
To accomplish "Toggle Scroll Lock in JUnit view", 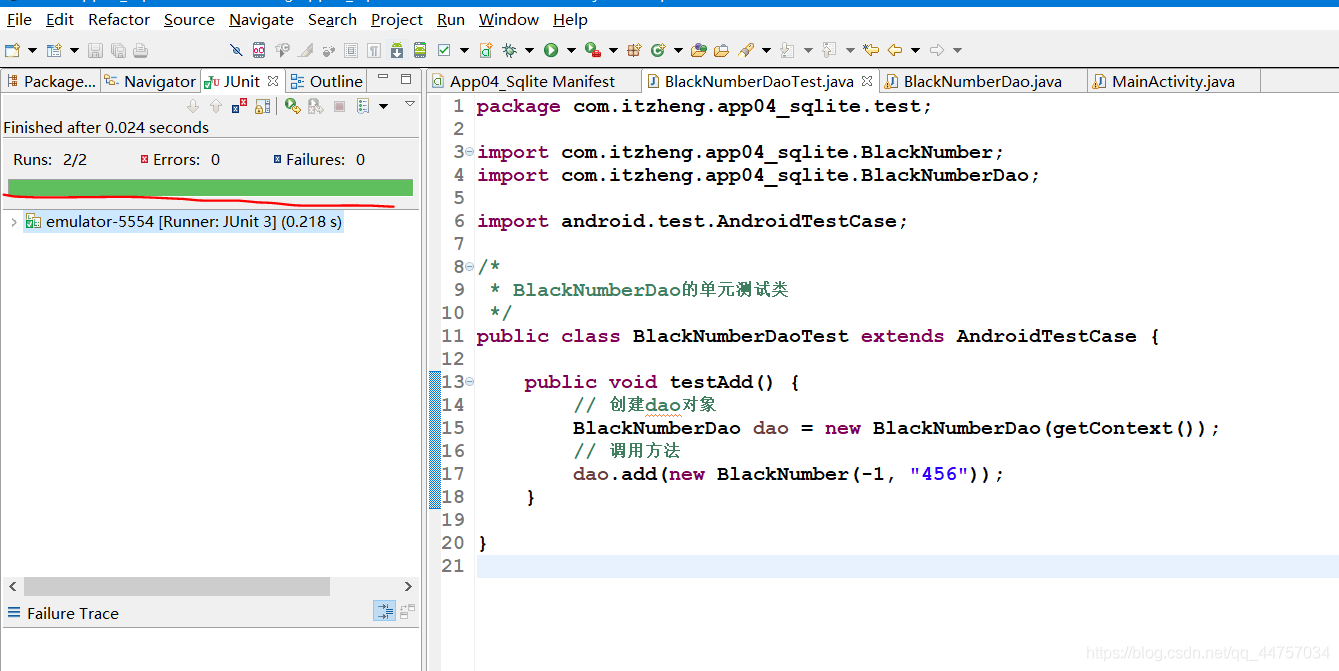I will (x=262, y=106).
